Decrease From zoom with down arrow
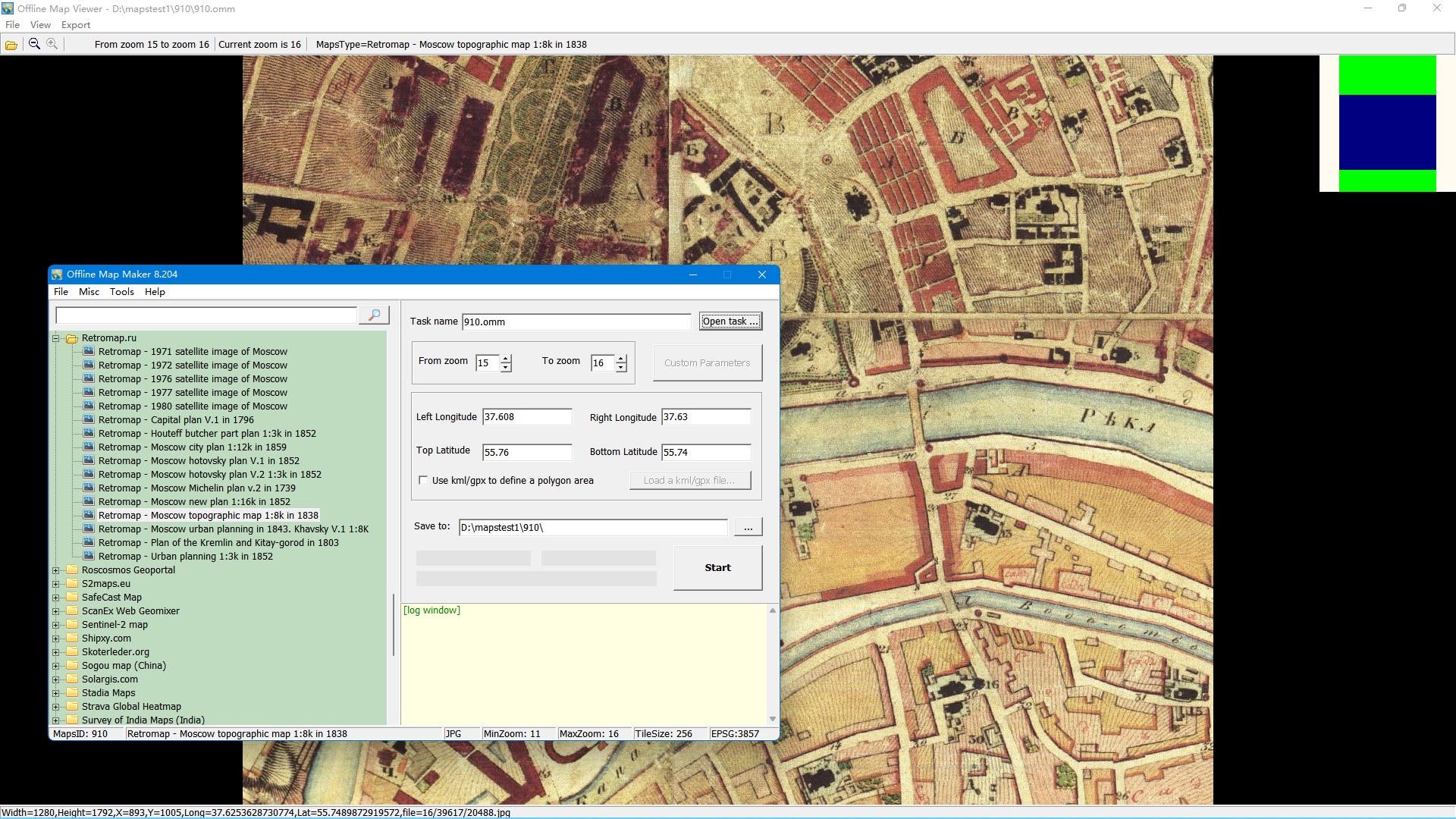The width and height of the screenshot is (1456, 819). click(x=506, y=367)
